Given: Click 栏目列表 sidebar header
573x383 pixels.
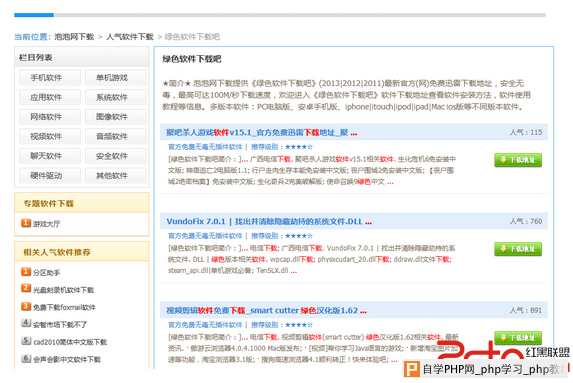Looking at the screenshot, I should (82, 57).
